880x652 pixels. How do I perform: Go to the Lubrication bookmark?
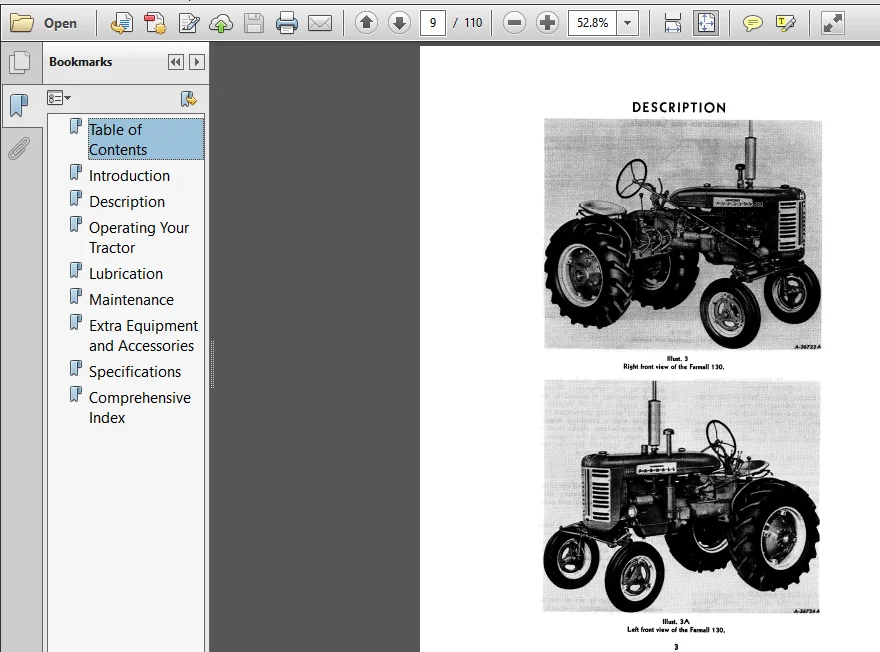126,273
